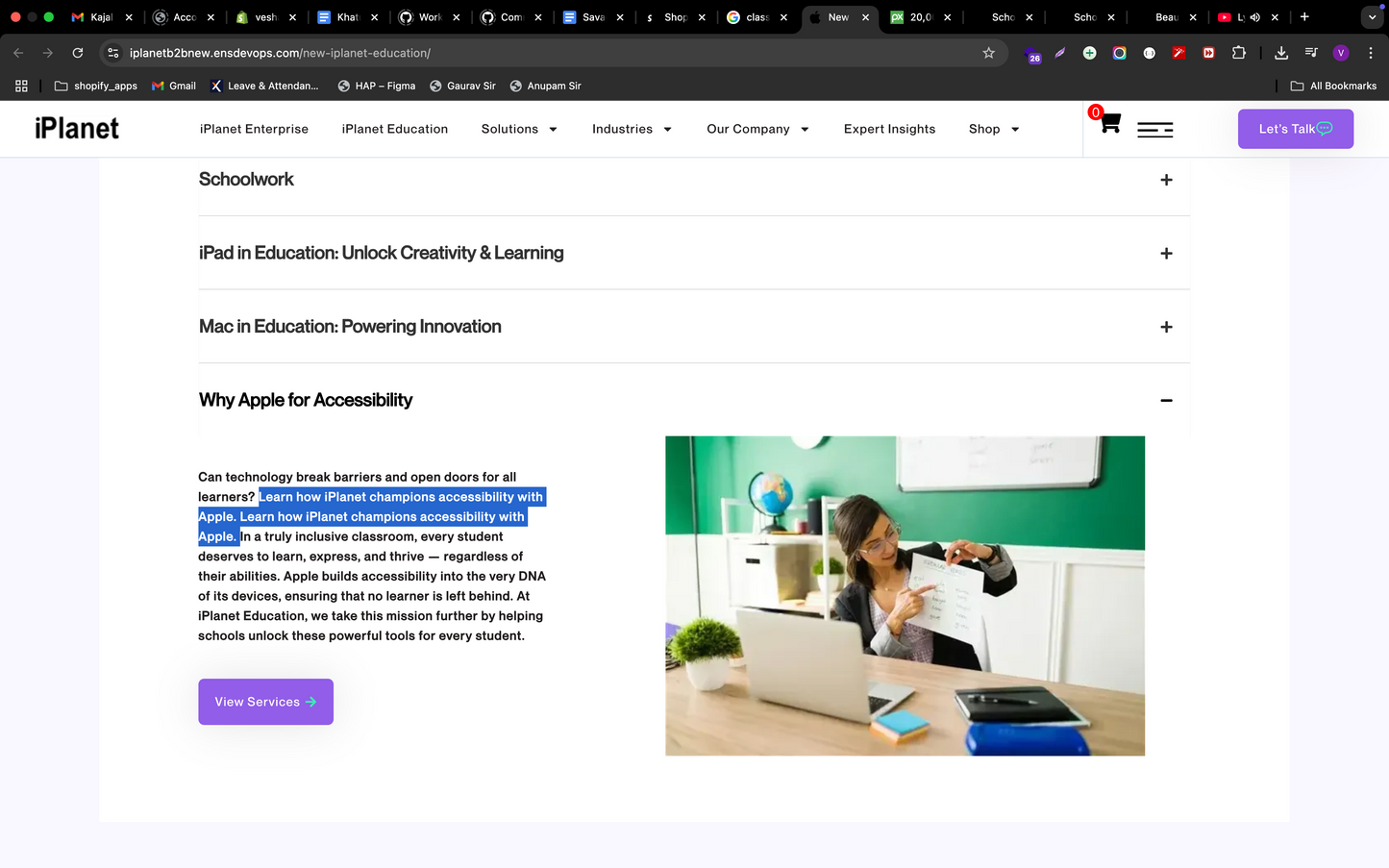1389x868 pixels.
Task: Open the All Bookmarks folder
Action: click(x=1333, y=86)
